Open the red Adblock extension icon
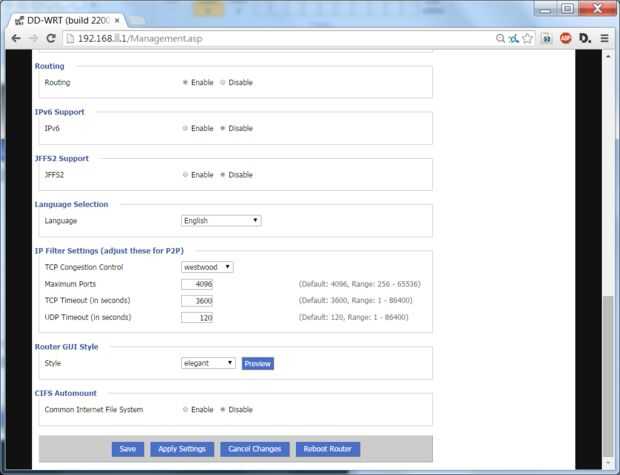Viewport: 620px width, 475px height. 565,38
